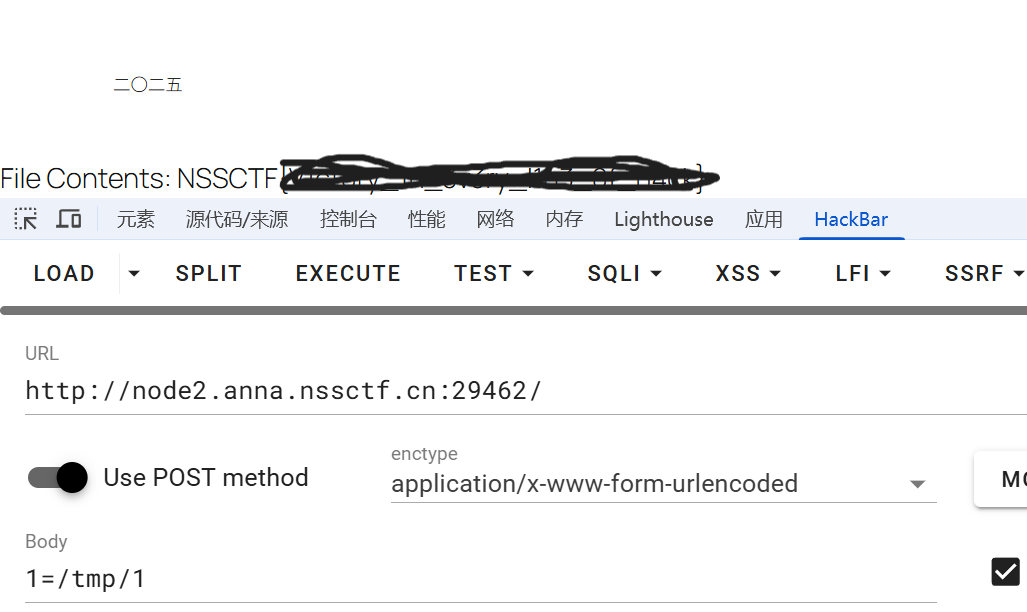The height and width of the screenshot is (612, 1027).
Task: Click the SPLIT button
Action: tap(208, 273)
